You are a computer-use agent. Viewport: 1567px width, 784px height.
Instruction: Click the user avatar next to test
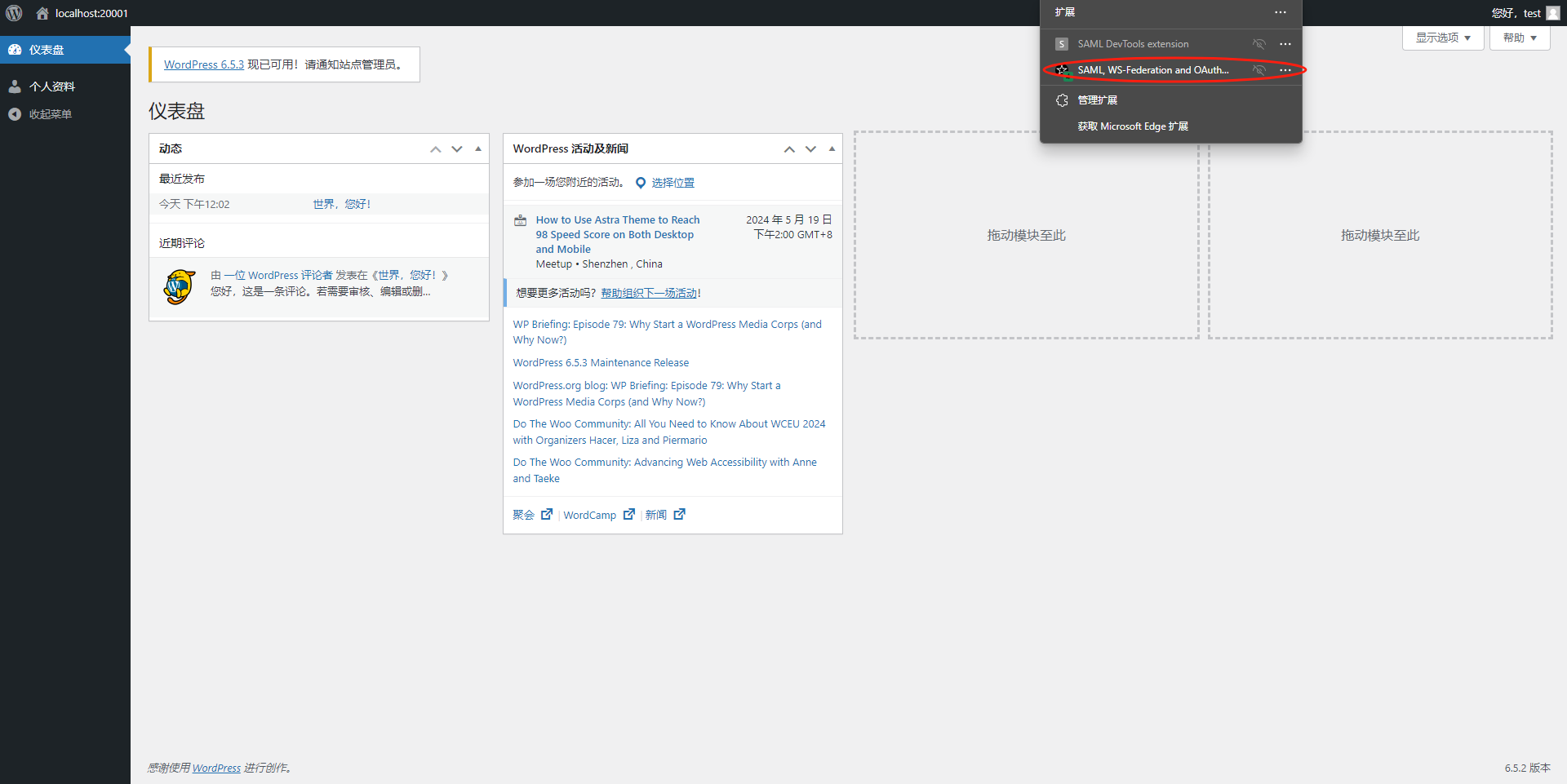(x=1552, y=13)
